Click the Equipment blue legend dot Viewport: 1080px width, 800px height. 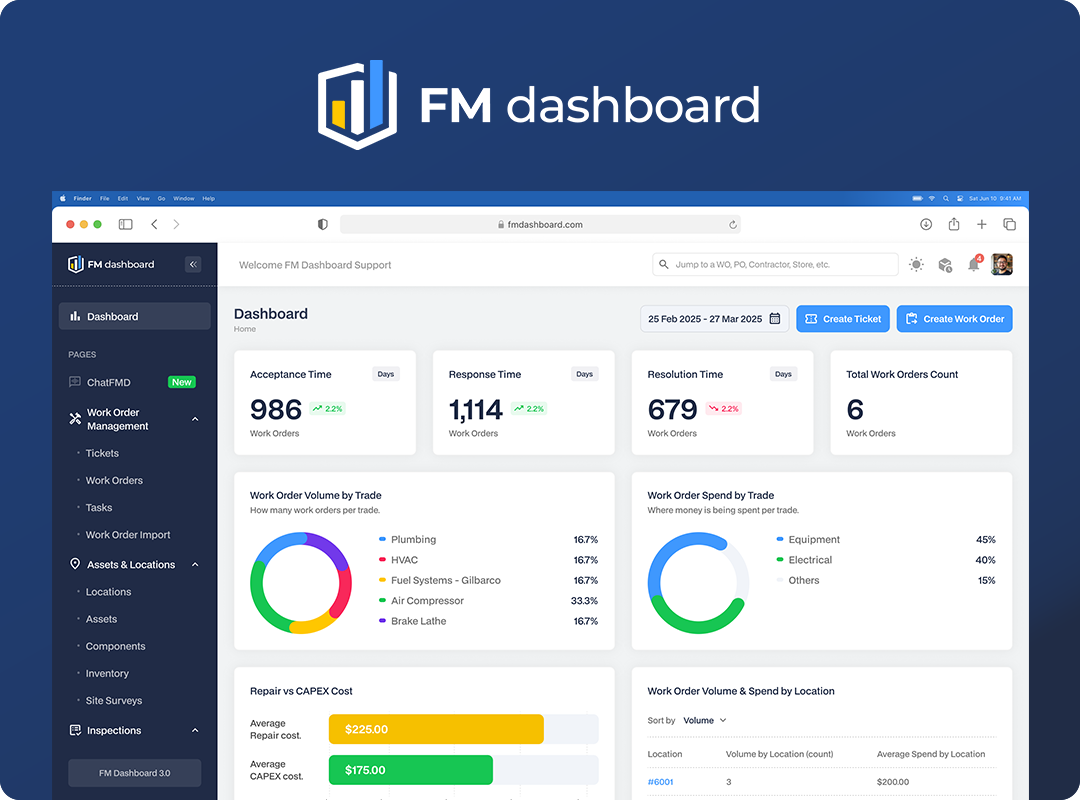(780, 540)
